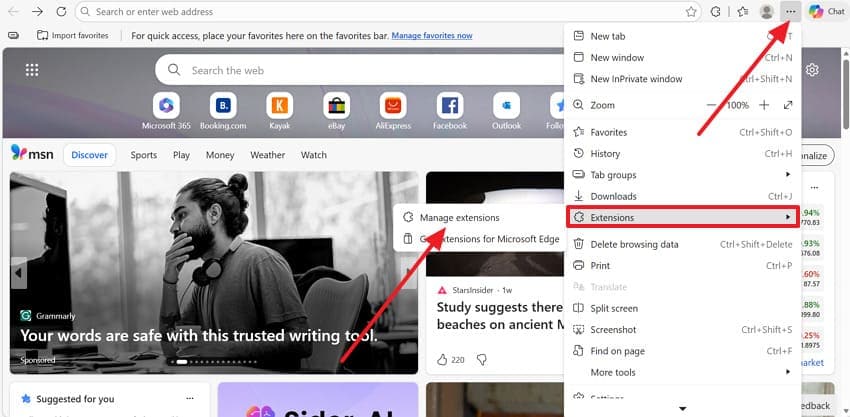Refresh the page with the reload icon
The image size is (850, 417).
coord(61,11)
